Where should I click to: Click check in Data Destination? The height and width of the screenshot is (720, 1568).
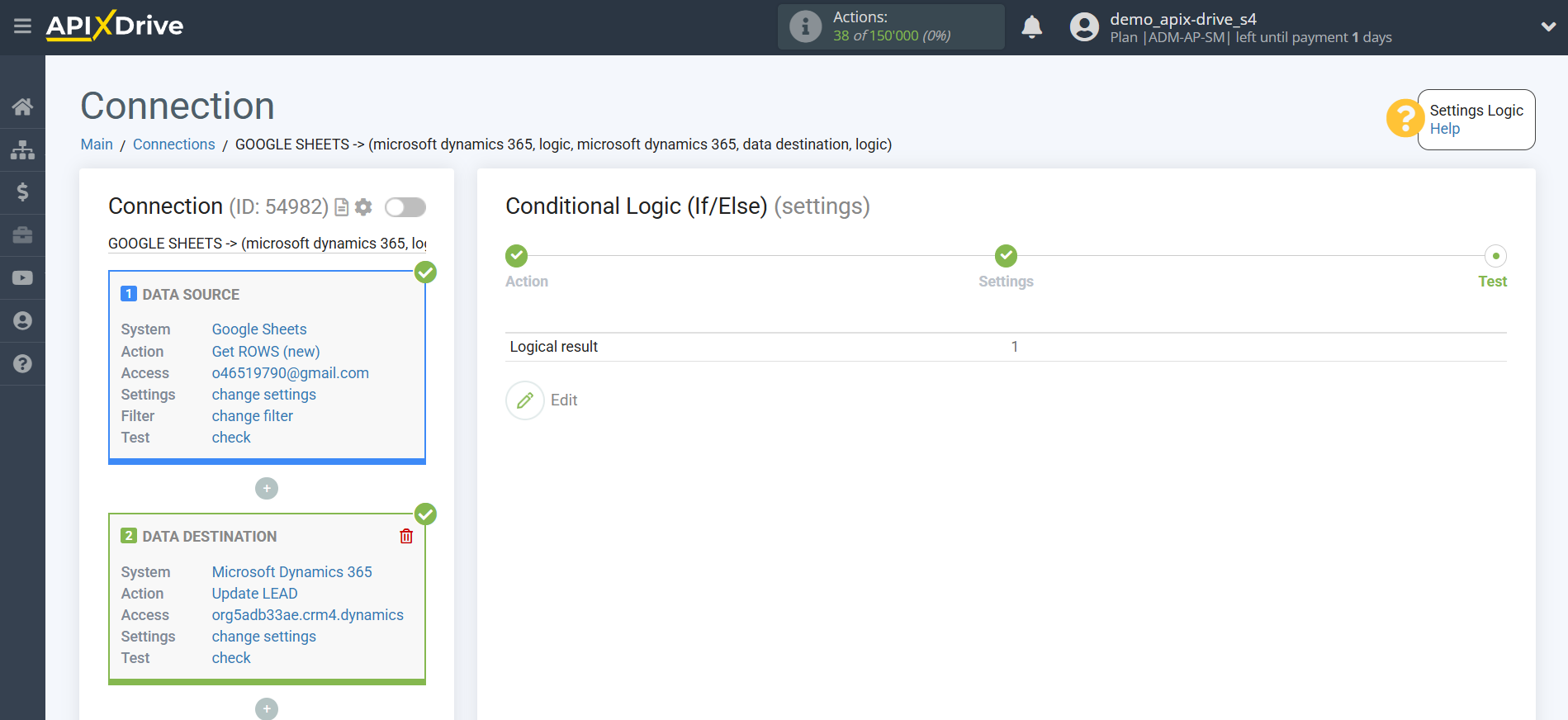point(231,658)
